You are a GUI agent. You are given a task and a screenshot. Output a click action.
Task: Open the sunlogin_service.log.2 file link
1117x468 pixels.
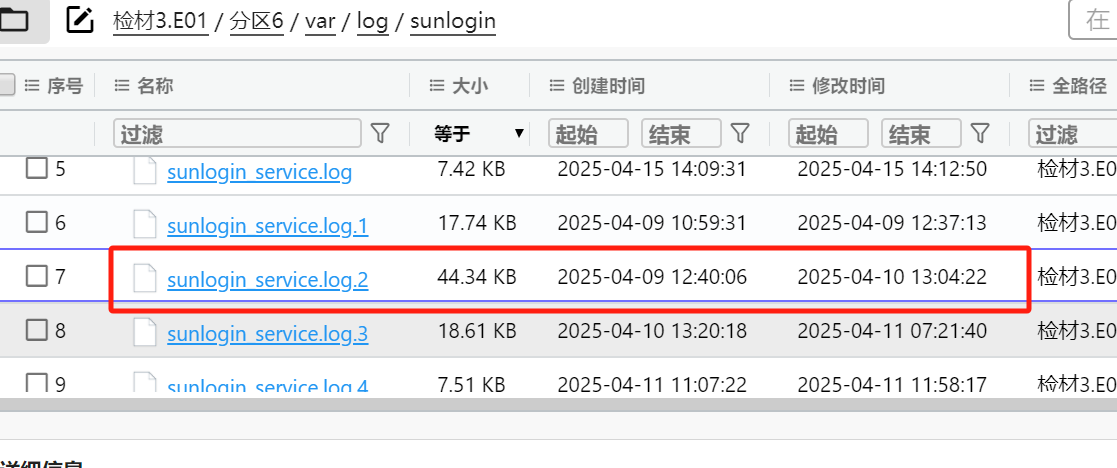click(267, 280)
